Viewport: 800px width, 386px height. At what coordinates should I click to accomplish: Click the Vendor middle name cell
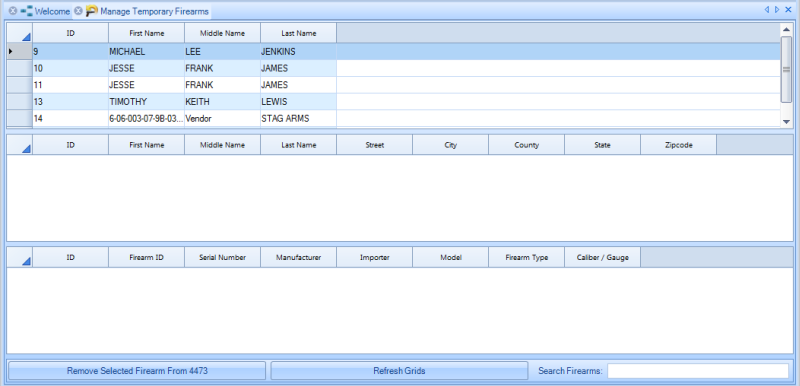point(222,119)
